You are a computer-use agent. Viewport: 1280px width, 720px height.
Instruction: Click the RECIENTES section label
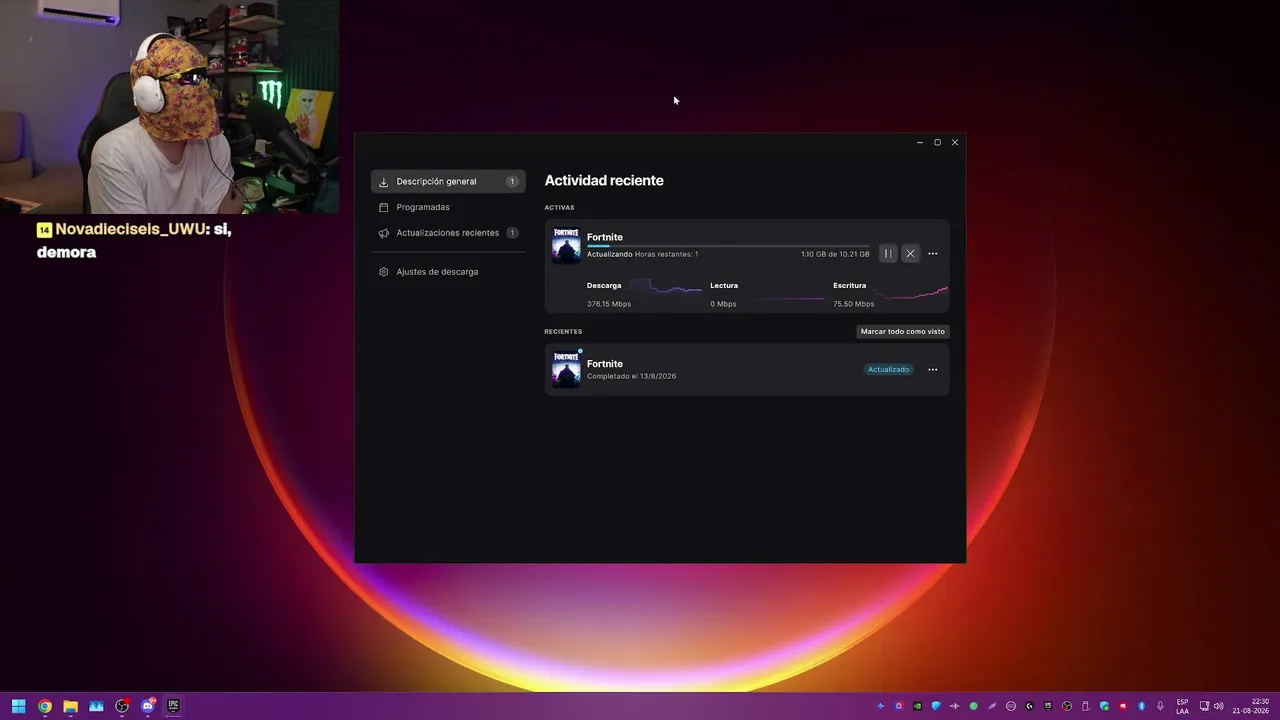[563, 331]
